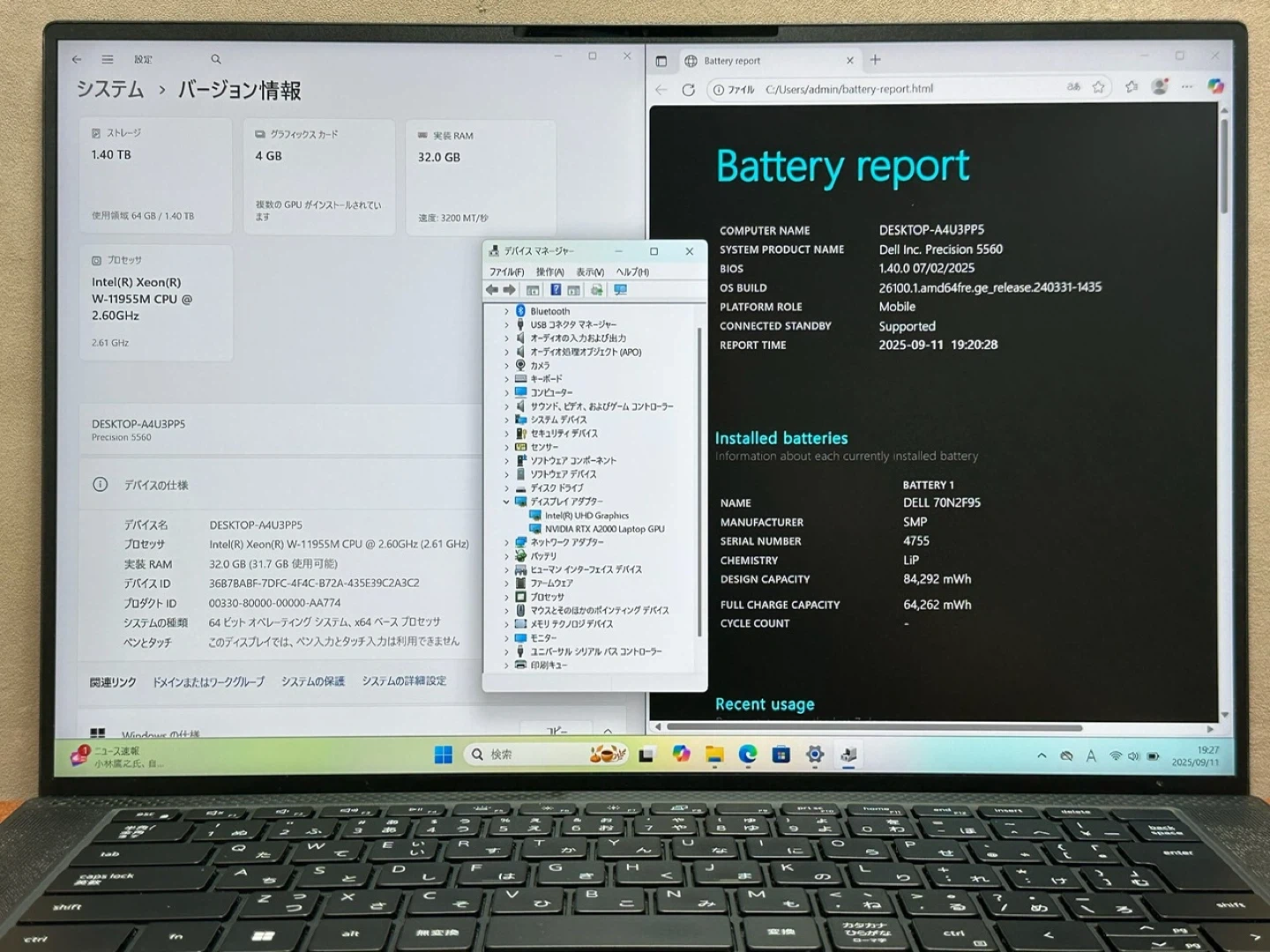Image resolution: width=1270 pixels, height=952 pixels.
Task: Go back in Device Manager toolbar
Action: 492,290
